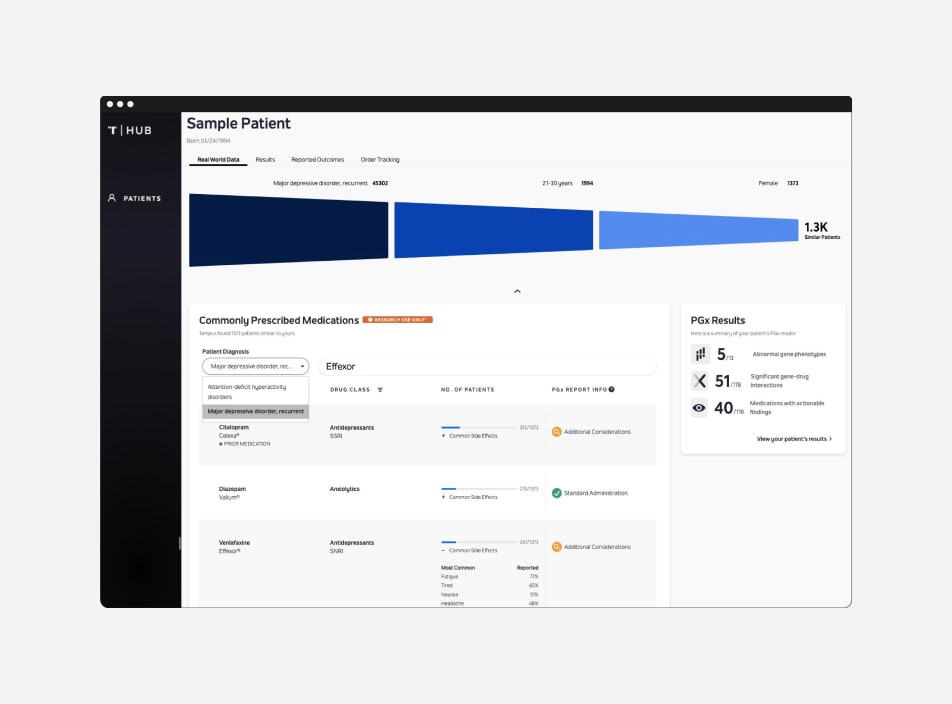The height and width of the screenshot is (704, 952).
Task: Click the Diazepam patient count progress bar
Action: tap(478, 489)
